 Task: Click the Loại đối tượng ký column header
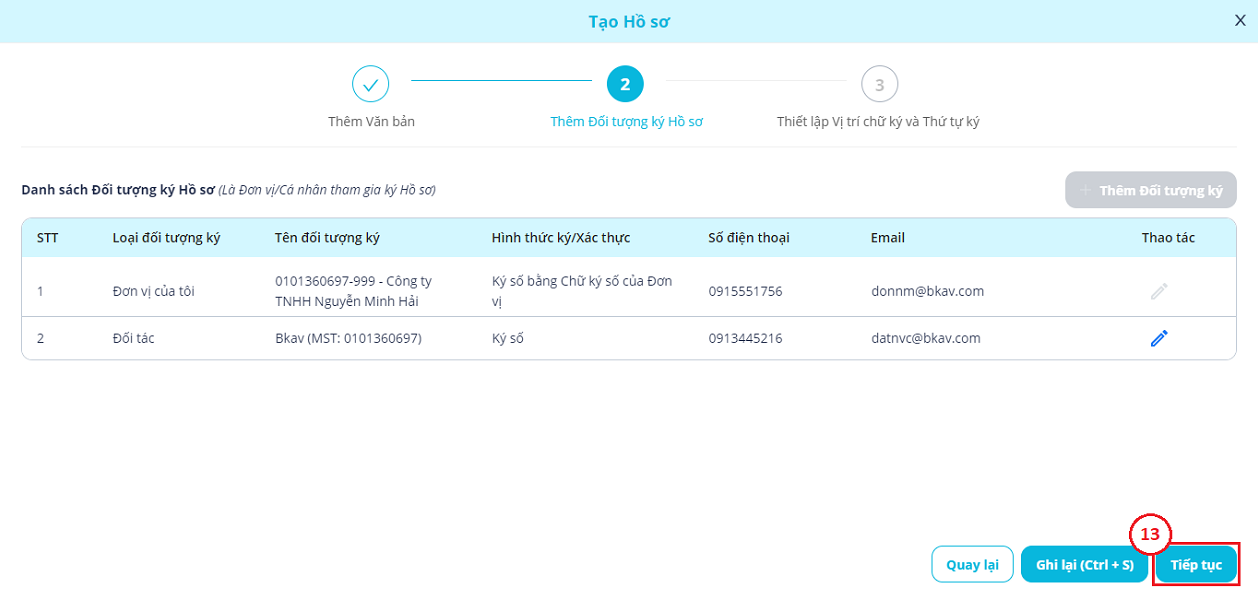(166, 238)
